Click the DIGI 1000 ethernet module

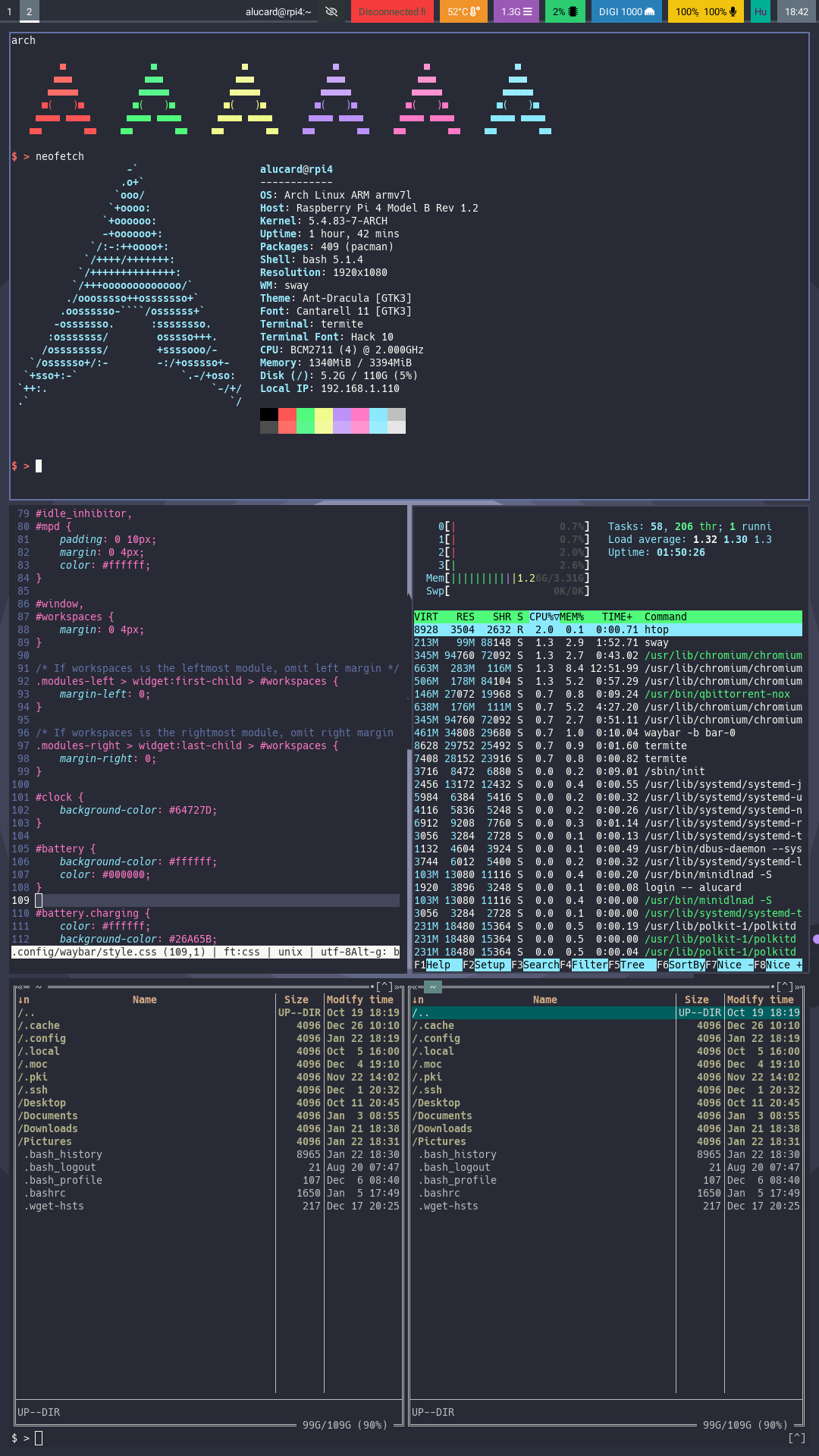click(x=626, y=11)
